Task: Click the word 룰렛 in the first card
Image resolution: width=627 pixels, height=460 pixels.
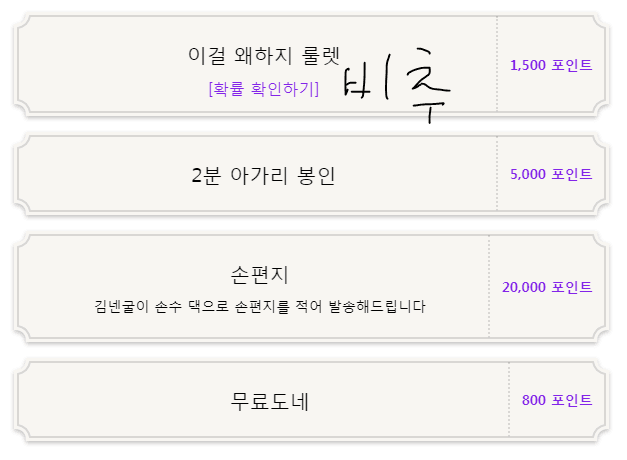Action: 321,56
